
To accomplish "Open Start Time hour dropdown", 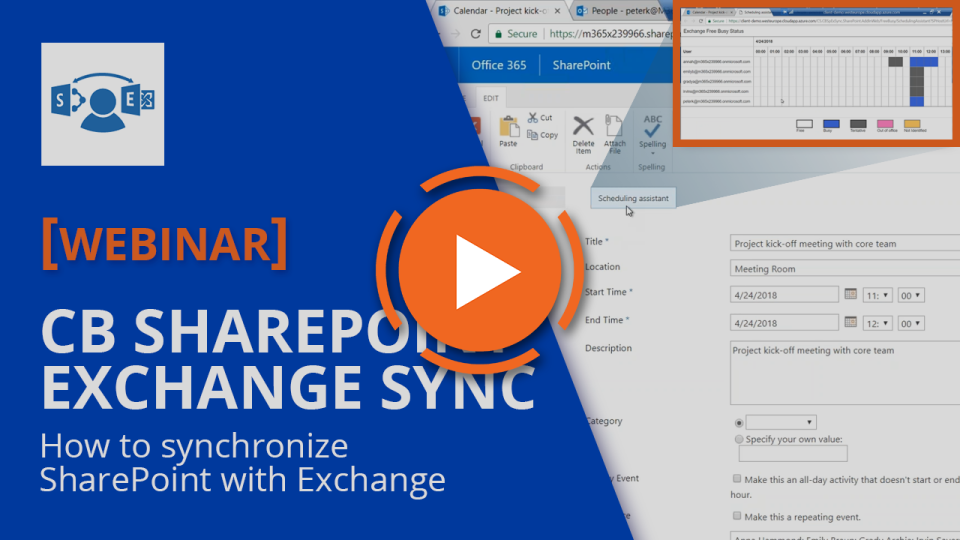I will pos(877,295).
